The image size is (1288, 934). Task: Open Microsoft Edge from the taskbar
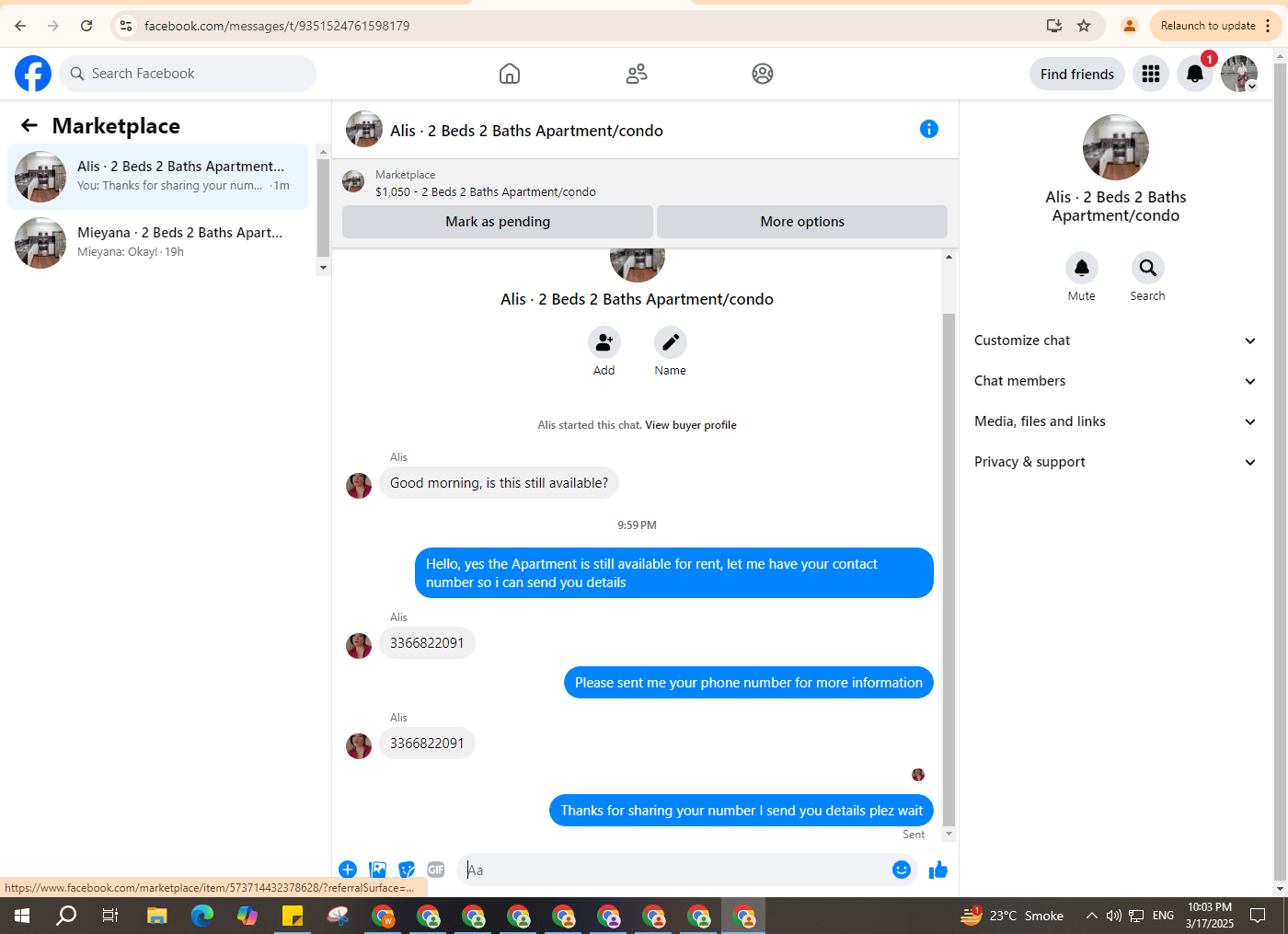(x=201, y=916)
